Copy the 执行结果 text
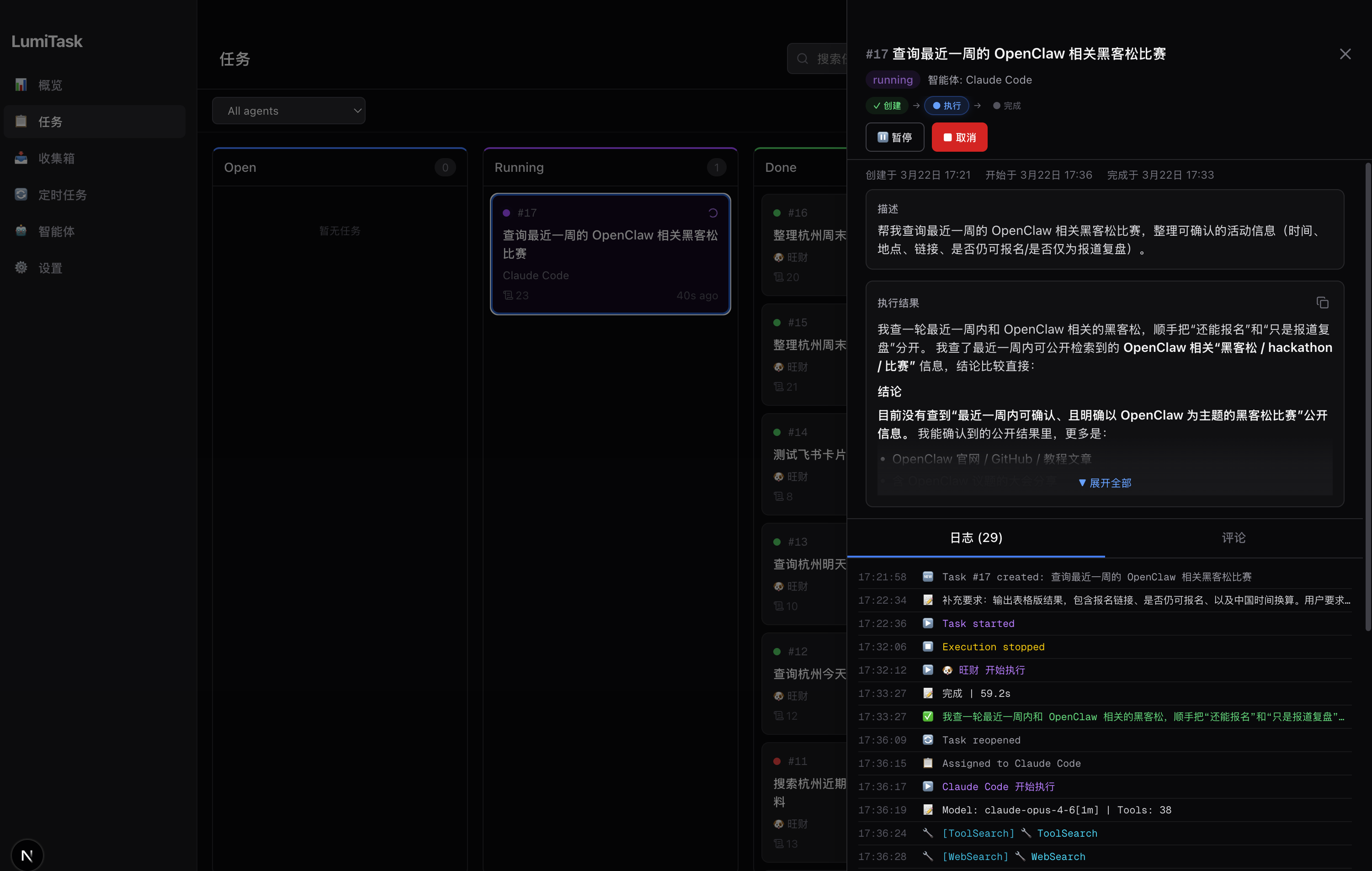1372x871 pixels. 1323,303
